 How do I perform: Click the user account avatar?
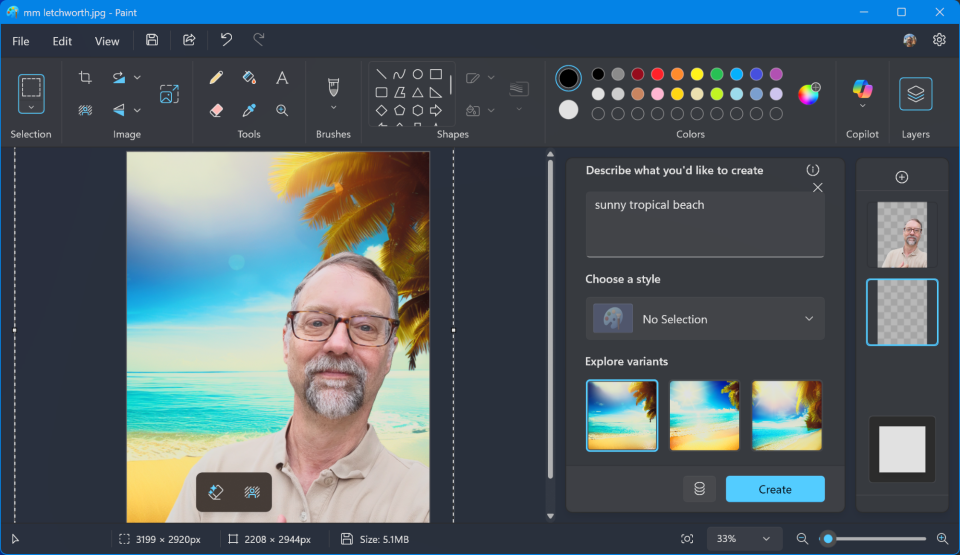910,40
